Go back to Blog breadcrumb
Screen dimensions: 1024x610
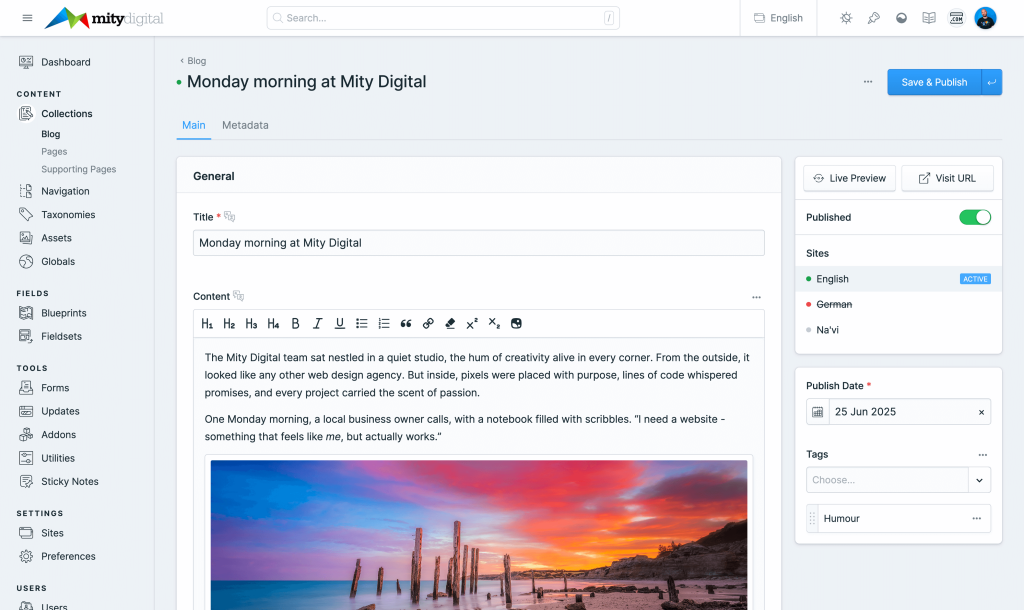193,61
